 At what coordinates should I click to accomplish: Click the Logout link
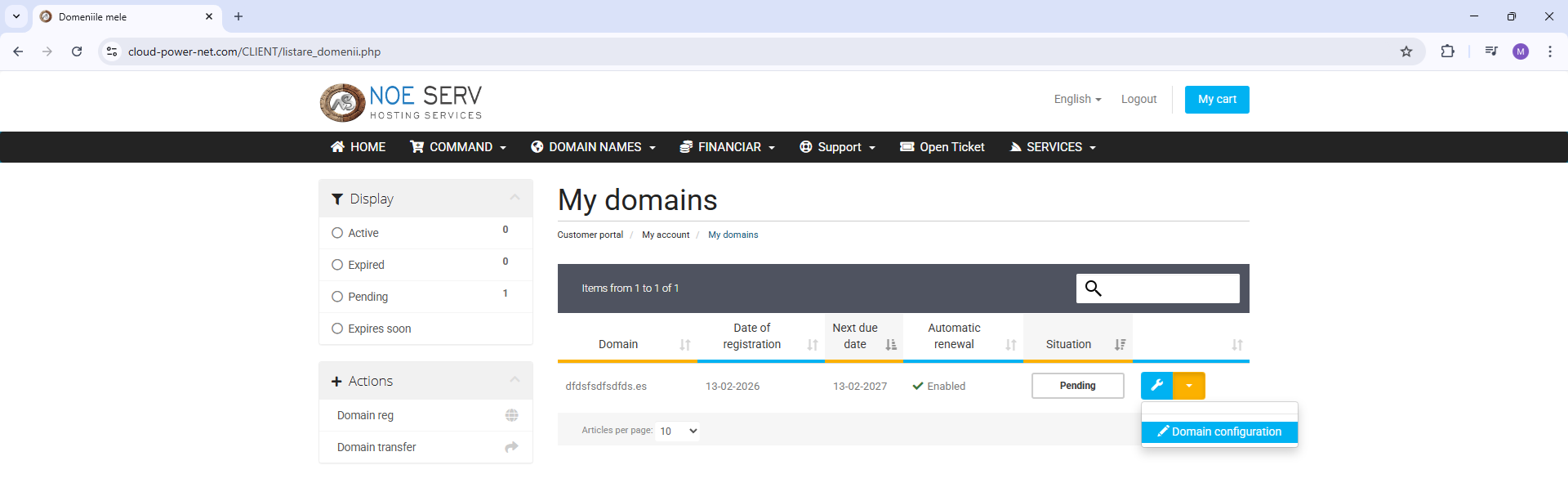[1138, 99]
